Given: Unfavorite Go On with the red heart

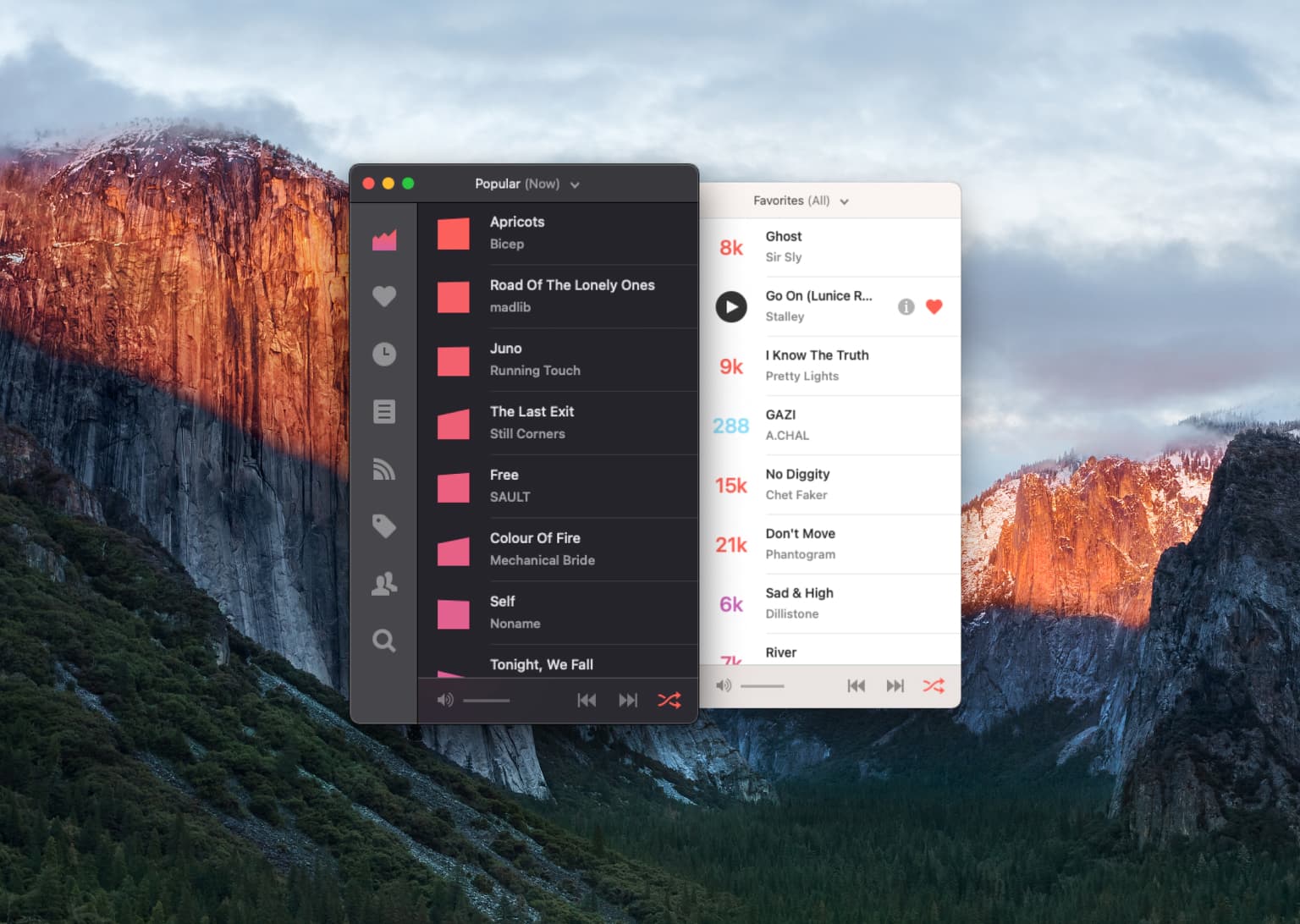Looking at the screenshot, I should coord(934,306).
